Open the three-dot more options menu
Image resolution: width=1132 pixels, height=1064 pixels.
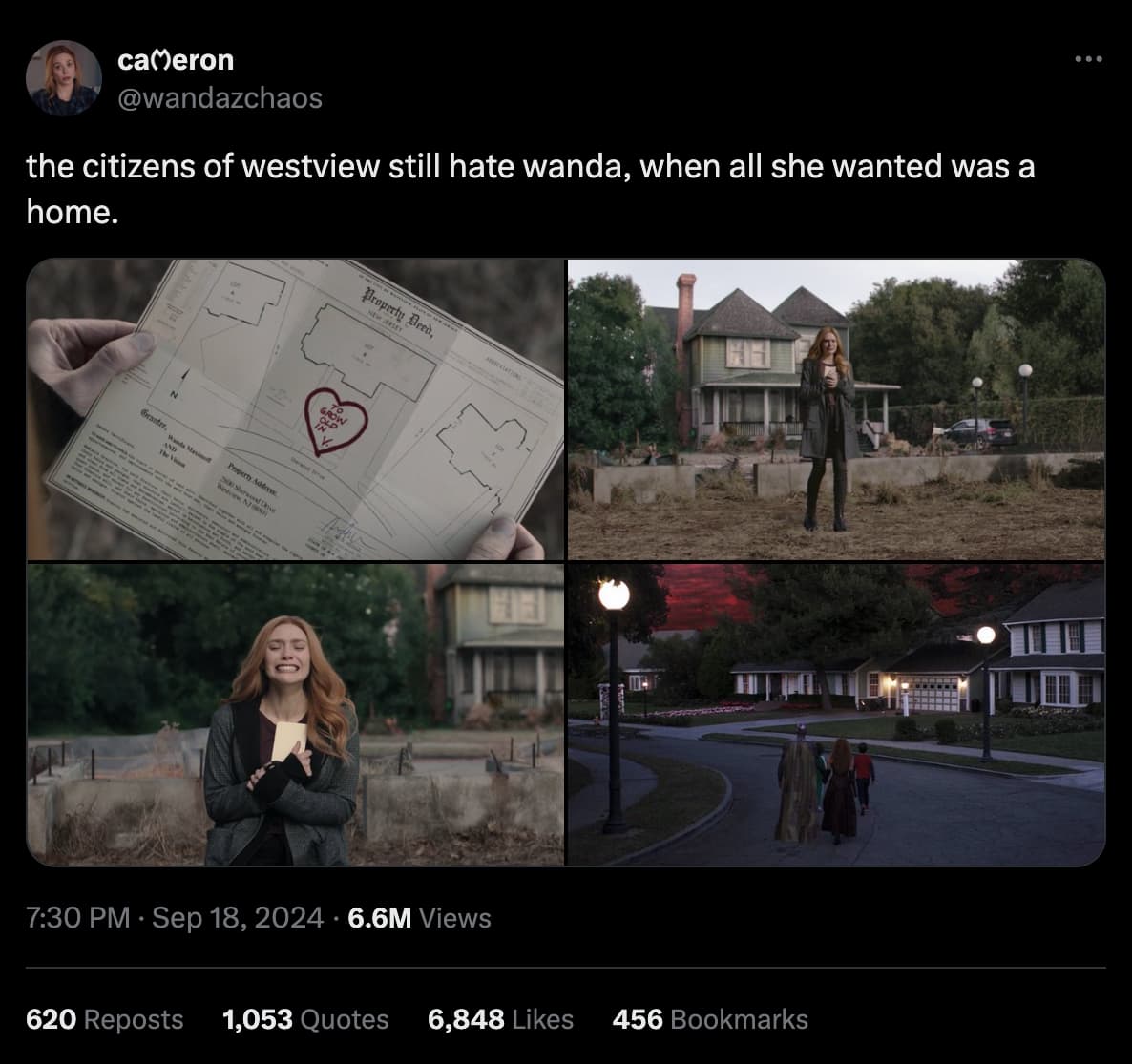click(1088, 59)
